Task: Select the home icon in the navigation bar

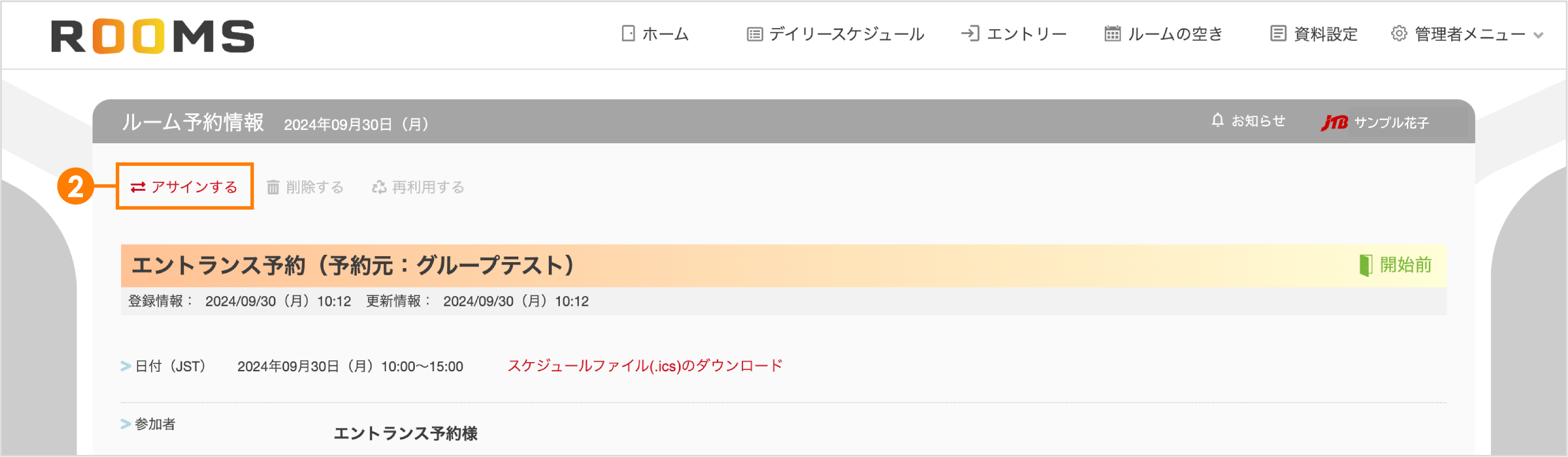Action: click(x=628, y=35)
